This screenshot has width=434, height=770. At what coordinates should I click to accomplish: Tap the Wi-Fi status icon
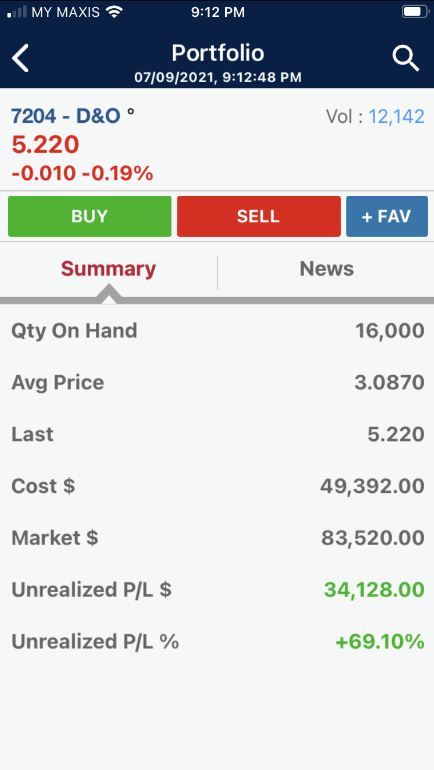tap(114, 11)
